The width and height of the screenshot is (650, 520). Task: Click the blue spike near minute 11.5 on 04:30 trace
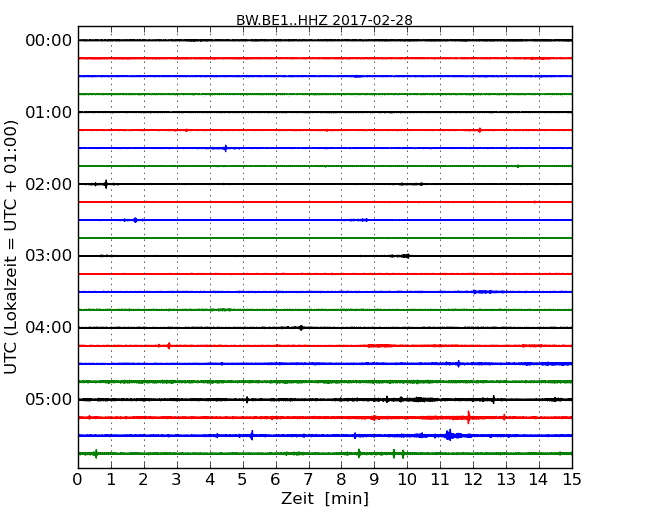[x=458, y=364]
